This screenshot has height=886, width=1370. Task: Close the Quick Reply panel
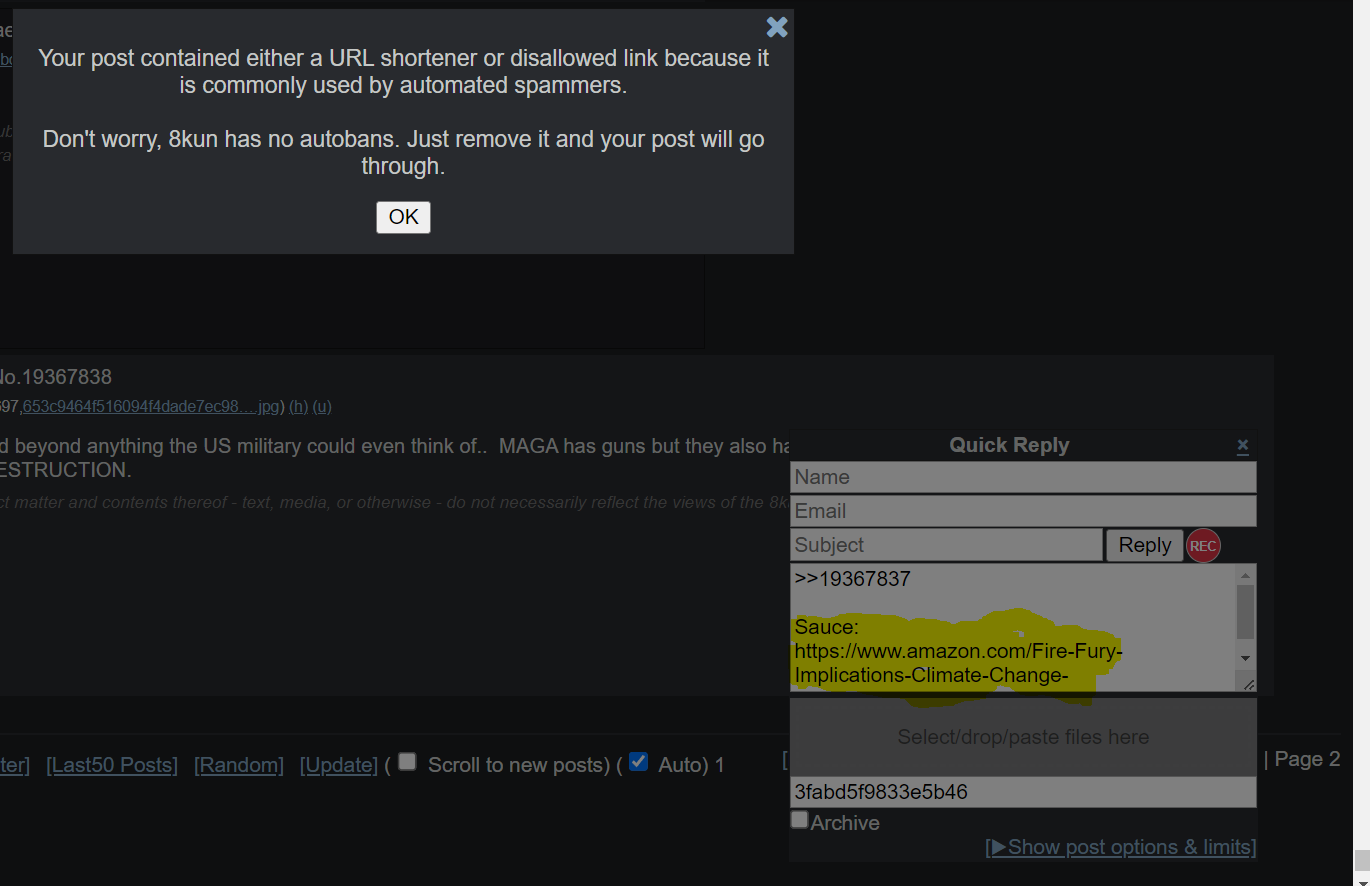coord(1242,445)
